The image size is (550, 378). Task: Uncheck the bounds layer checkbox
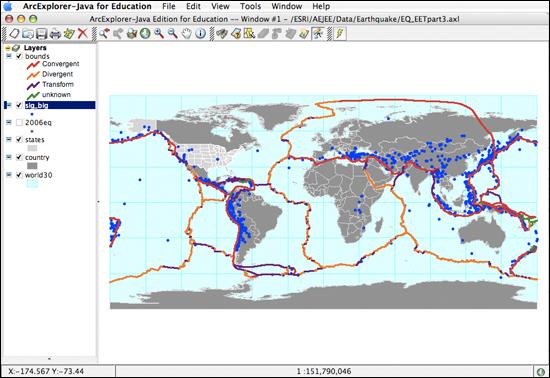(19, 56)
